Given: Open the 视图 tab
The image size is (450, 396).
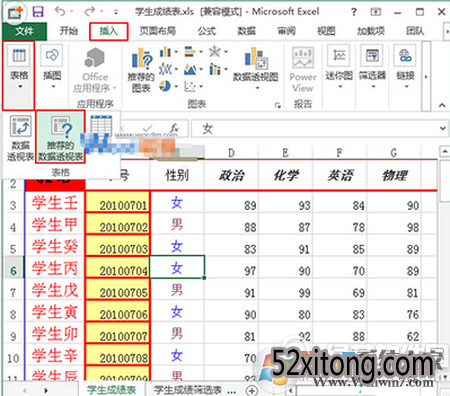Looking at the screenshot, I should [x=326, y=31].
